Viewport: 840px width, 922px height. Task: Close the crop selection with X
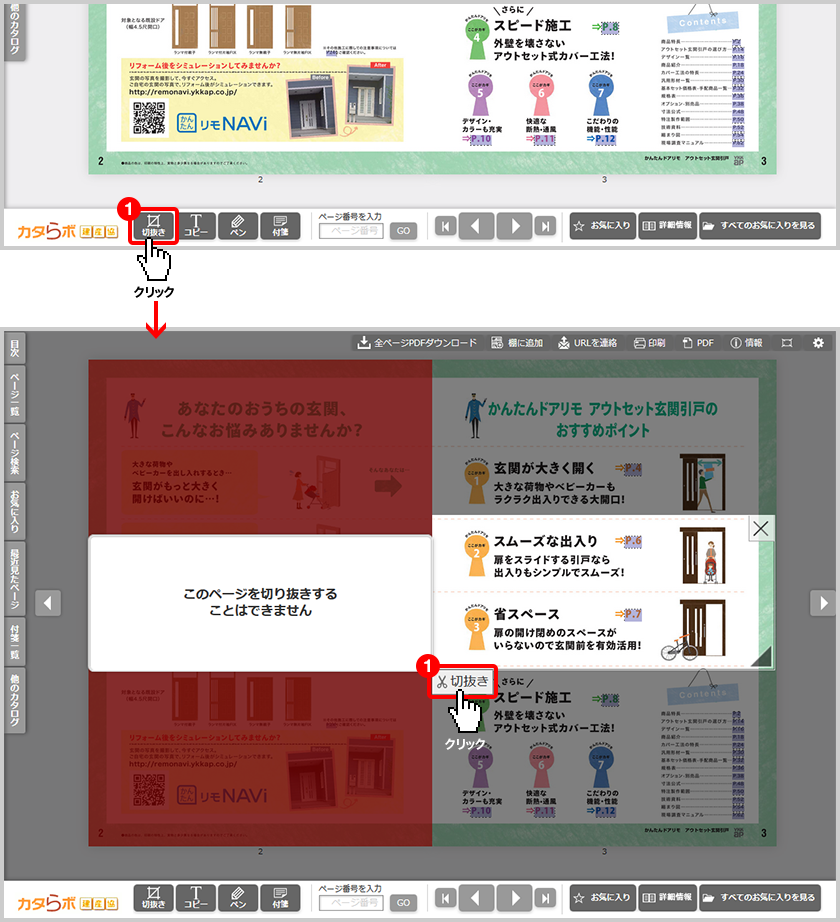pos(762,529)
